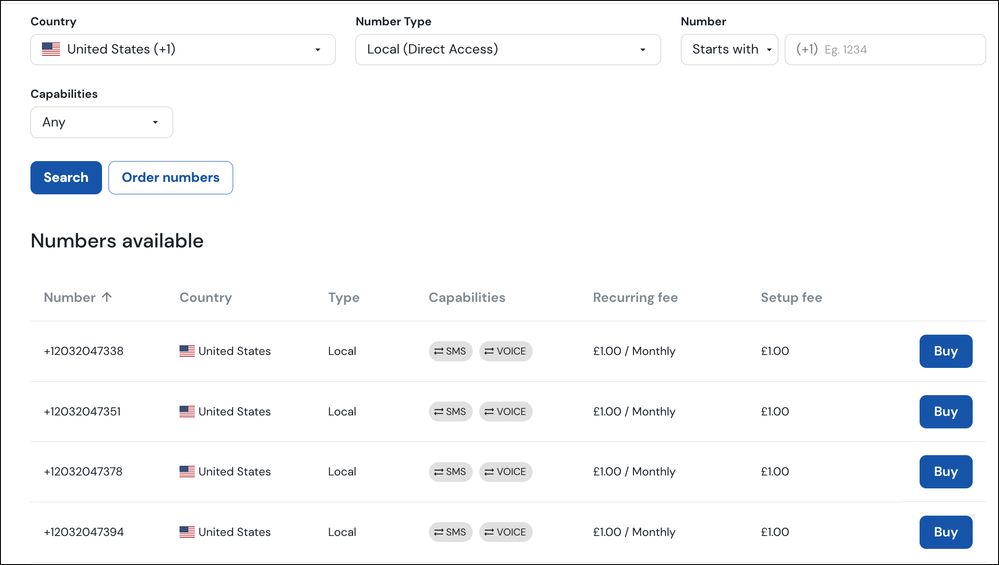Screen dimensions: 999x565
Task: Click 'United States' in the +12032047394 row
Action: [234, 532]
